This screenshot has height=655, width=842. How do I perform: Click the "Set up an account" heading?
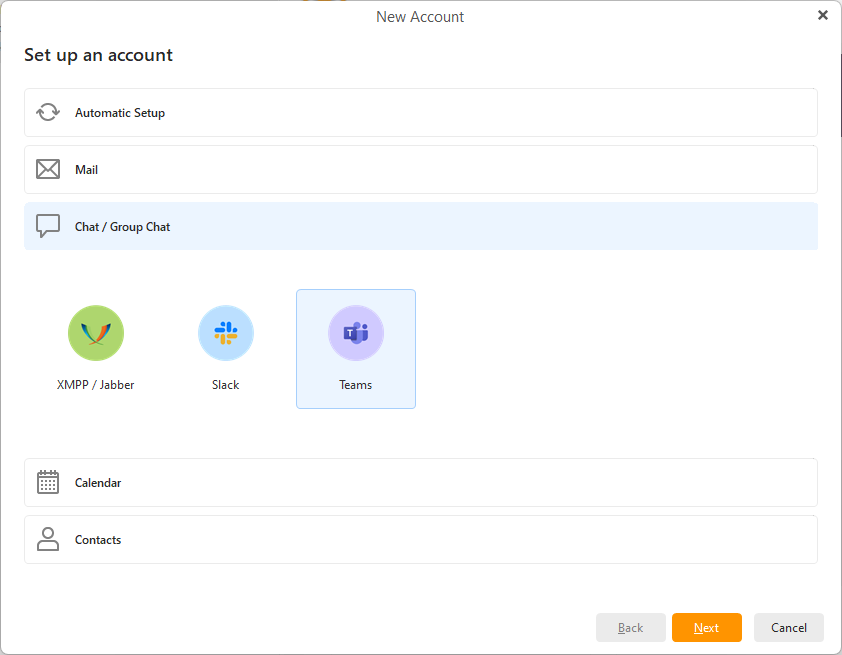(98, 55)
